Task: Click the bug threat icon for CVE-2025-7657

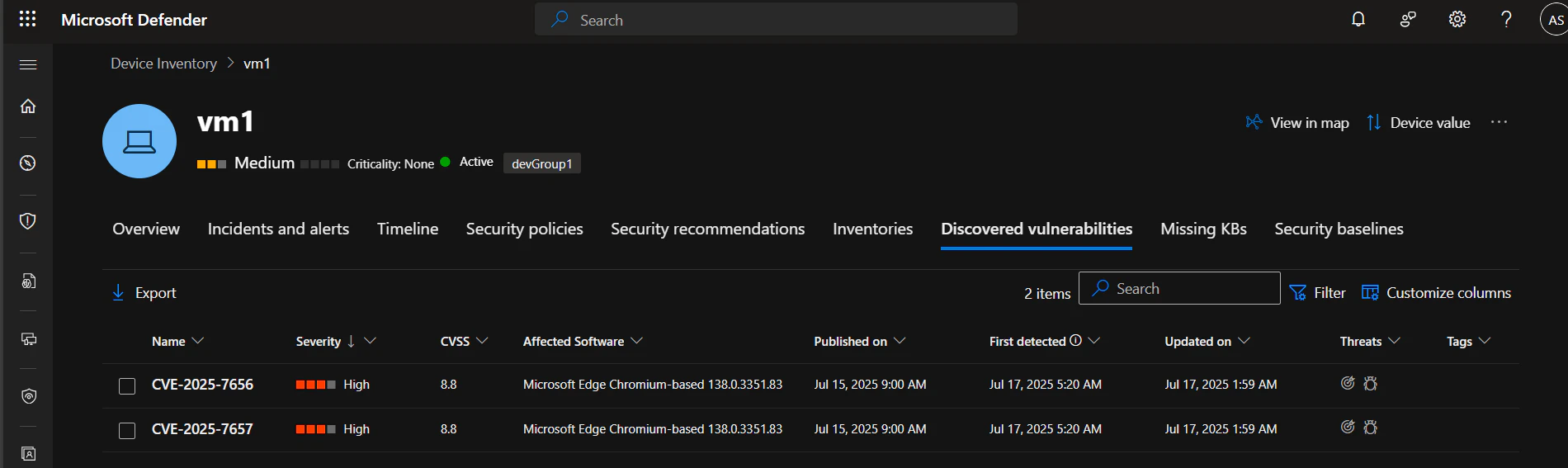Action: point(1371,427)
